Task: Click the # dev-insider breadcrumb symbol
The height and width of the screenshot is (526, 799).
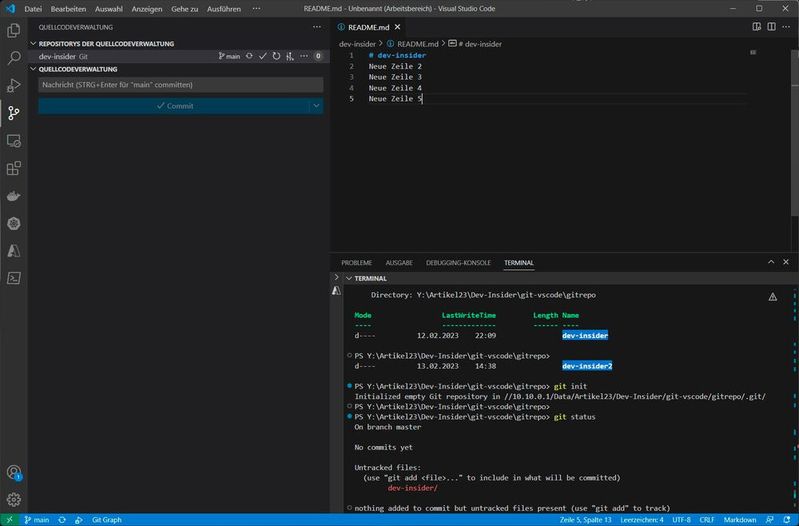Action: pyautogui.click(x=475, y=44)
